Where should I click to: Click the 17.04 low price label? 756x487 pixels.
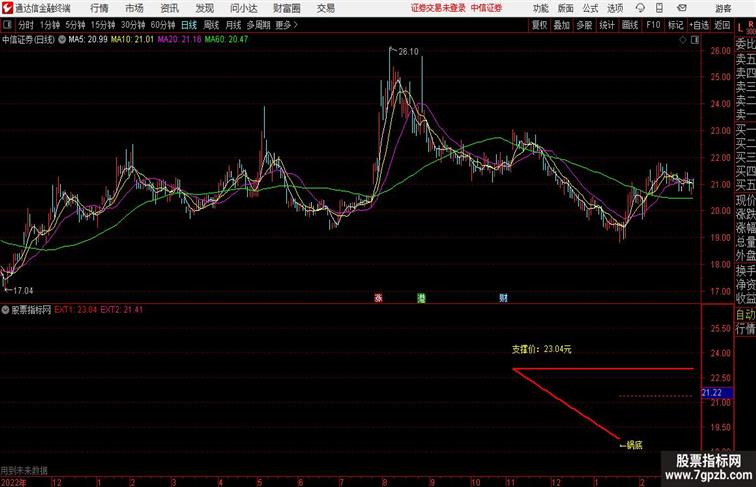click(23, 291)
